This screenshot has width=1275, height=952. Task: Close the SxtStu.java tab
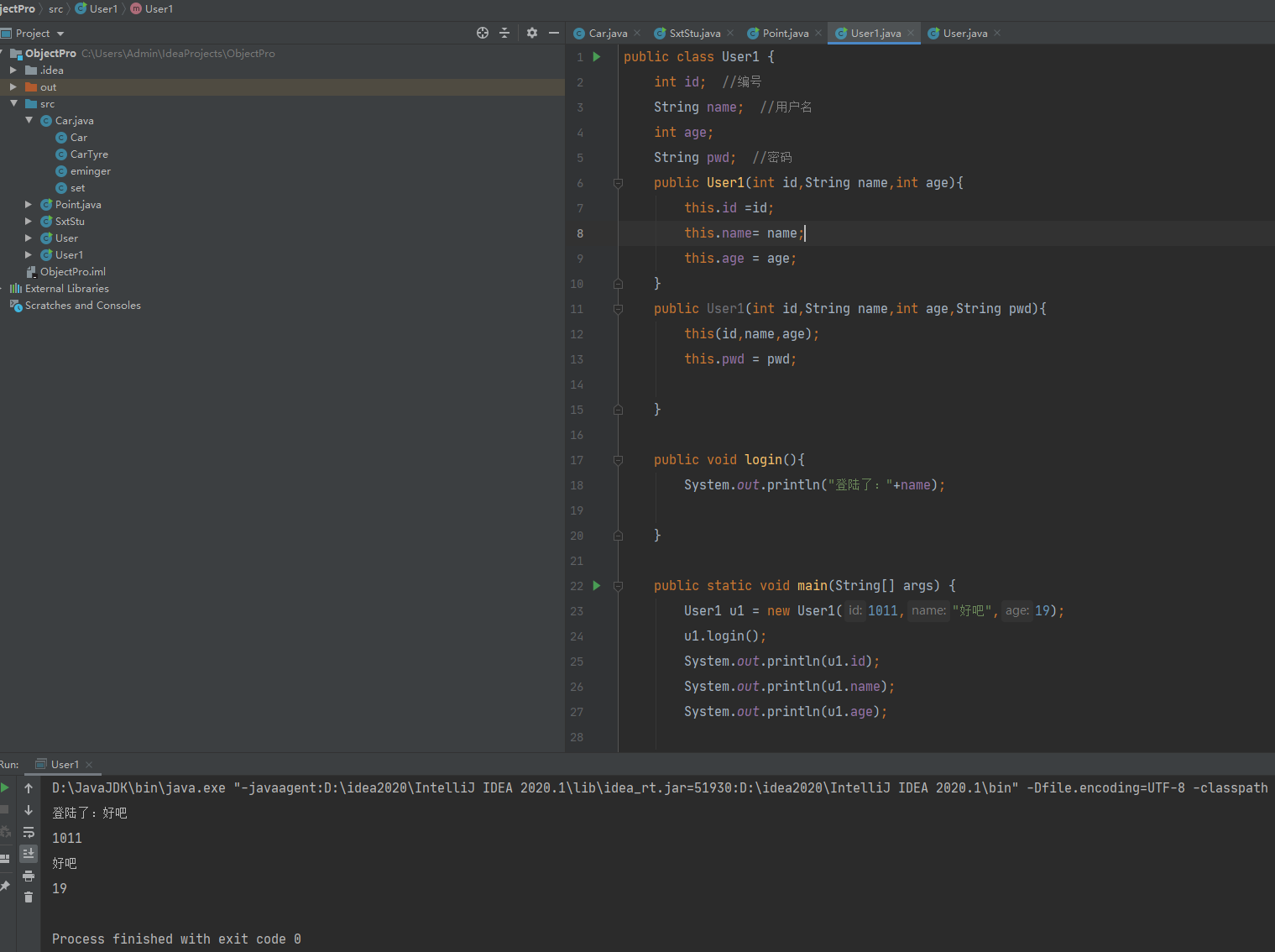point(730,34)
